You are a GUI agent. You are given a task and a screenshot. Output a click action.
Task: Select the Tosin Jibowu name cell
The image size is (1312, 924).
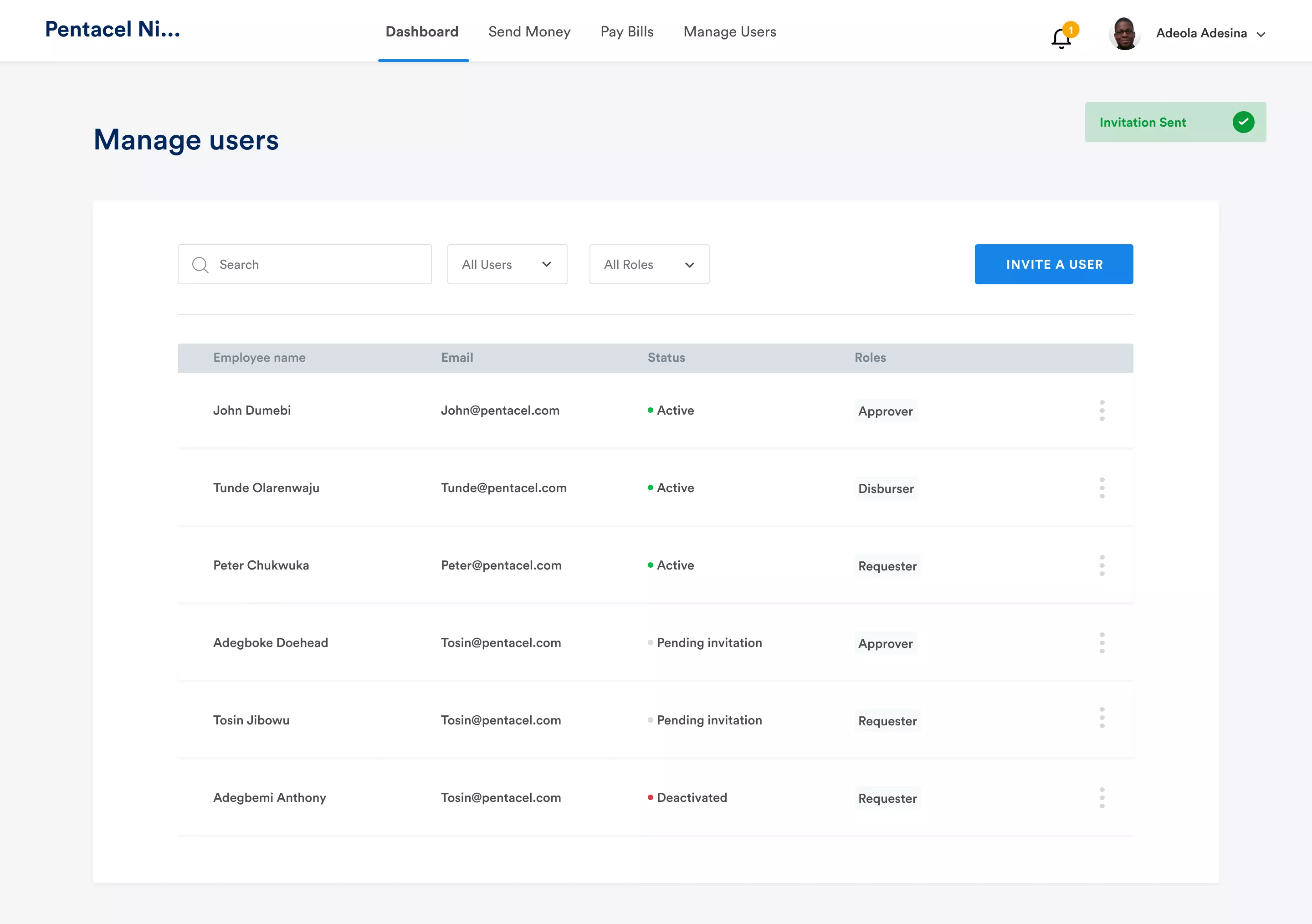pos(251,720)
